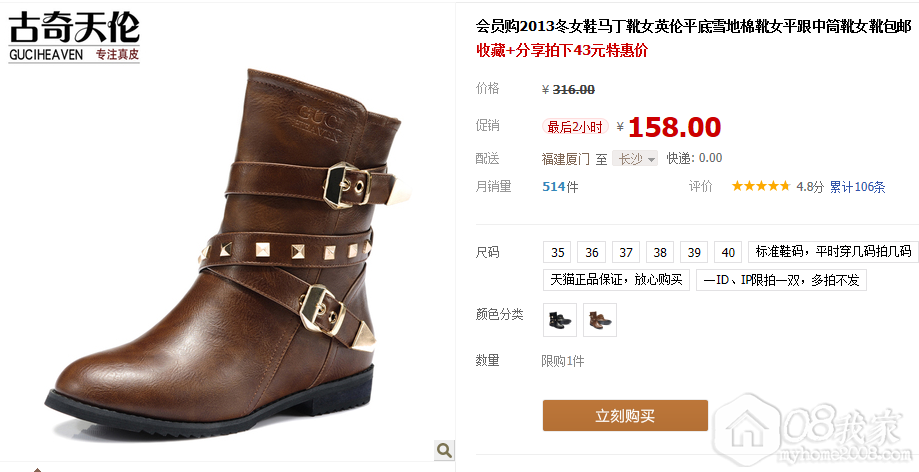Click the 最后2小时 promotion tag
The width and height of the screenshot is (919, 472).
(x=575, y=127)
